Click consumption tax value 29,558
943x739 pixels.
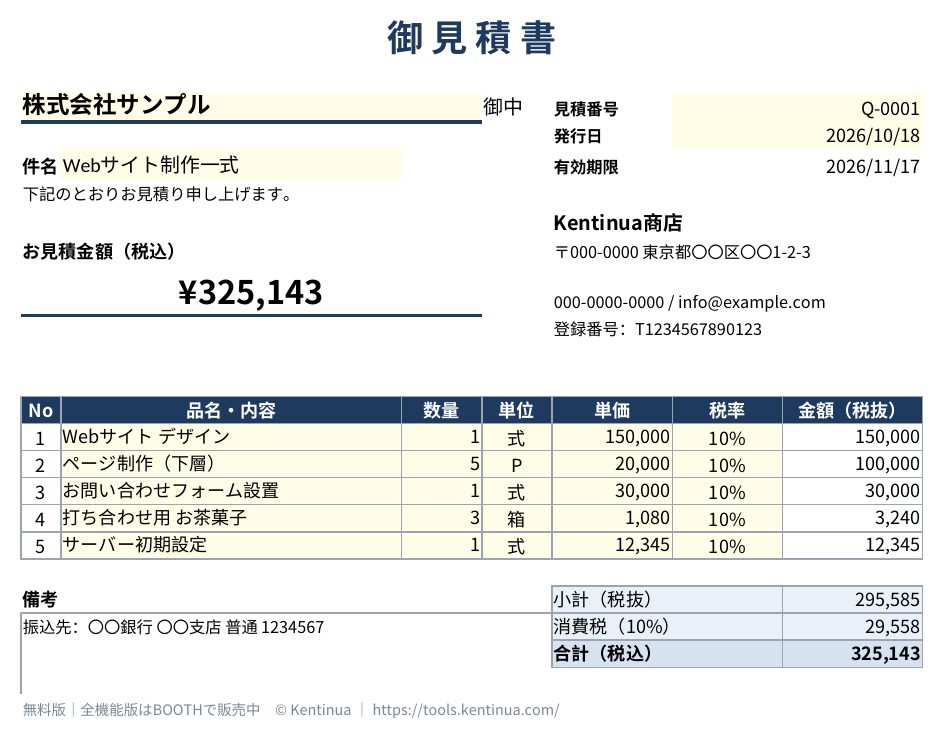852,627
